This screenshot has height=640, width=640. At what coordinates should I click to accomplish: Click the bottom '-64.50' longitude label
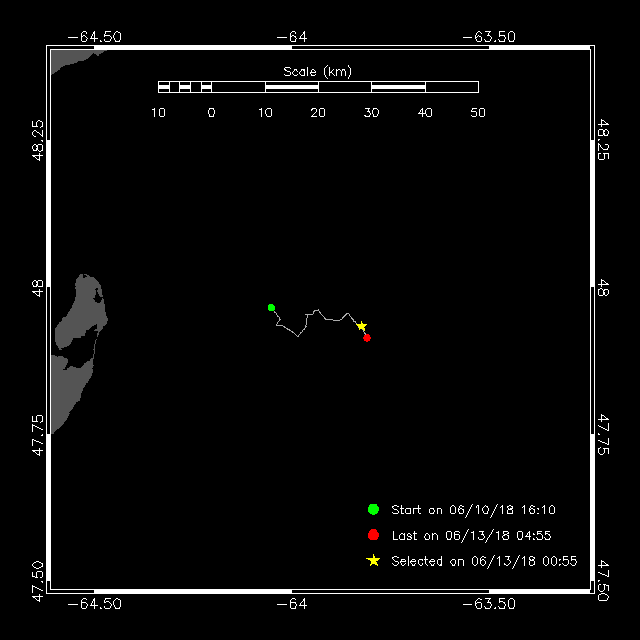point(94,604)
